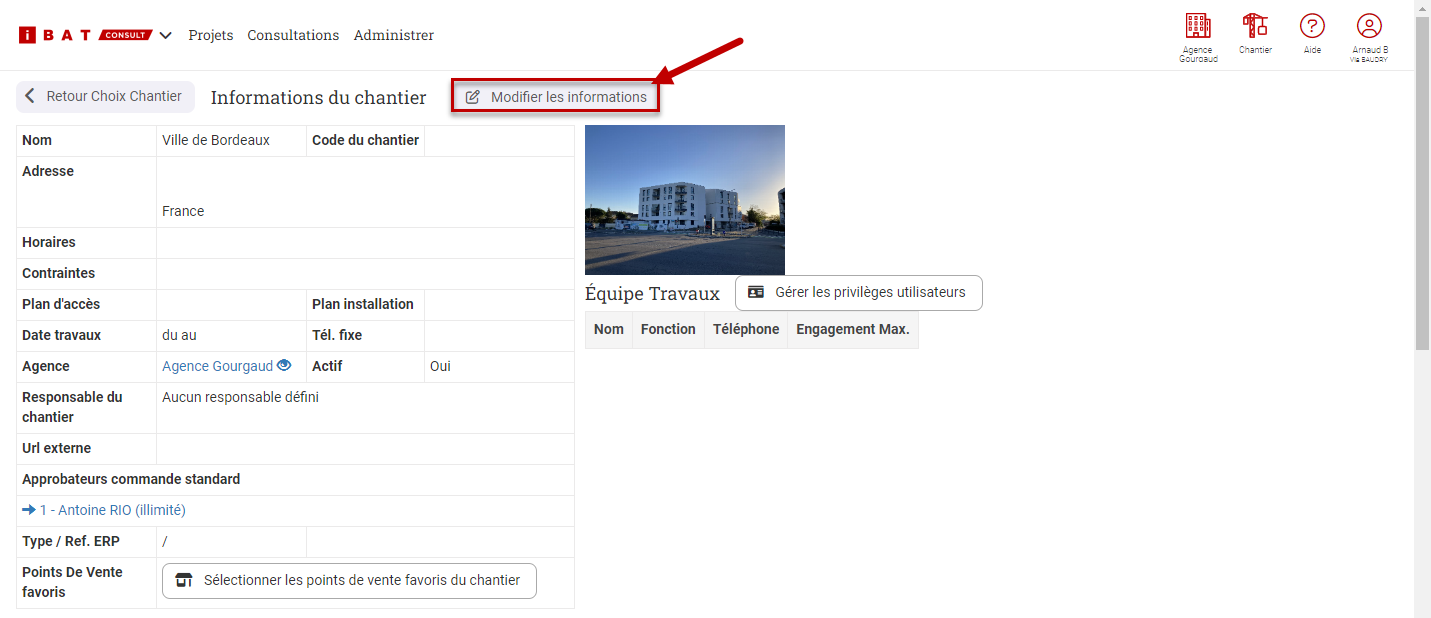Viewport: 1431px width, 618px height.
Task: Click the Aucun responsable défini text
Action: (240, 398)
